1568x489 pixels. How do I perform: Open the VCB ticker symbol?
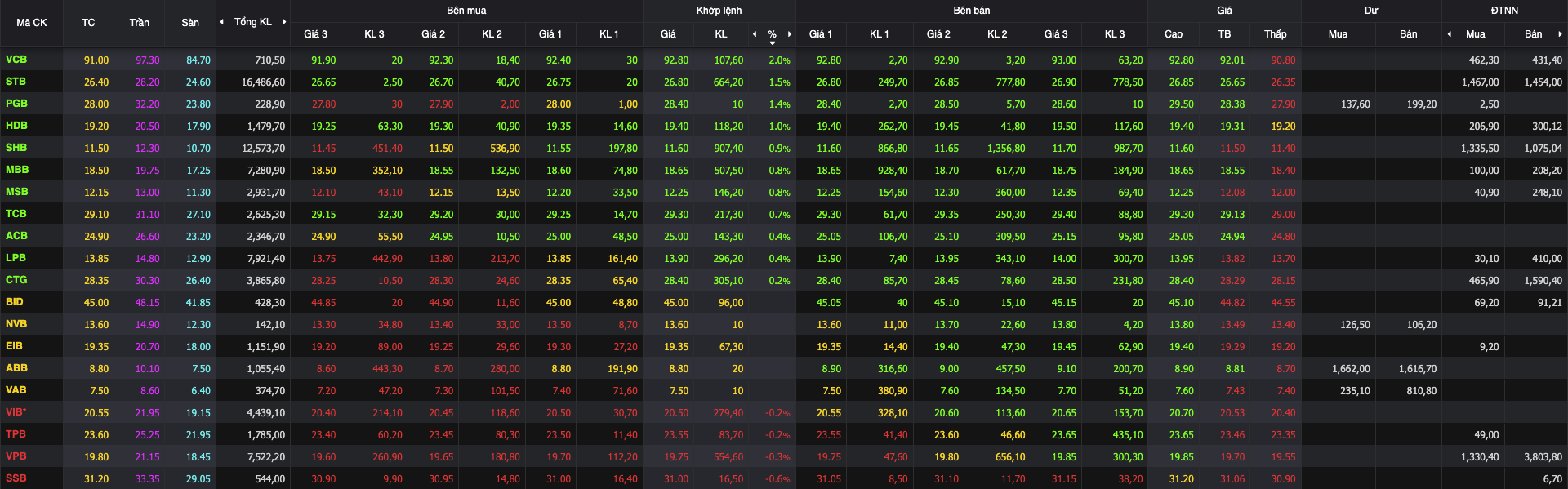pos(16,60)
